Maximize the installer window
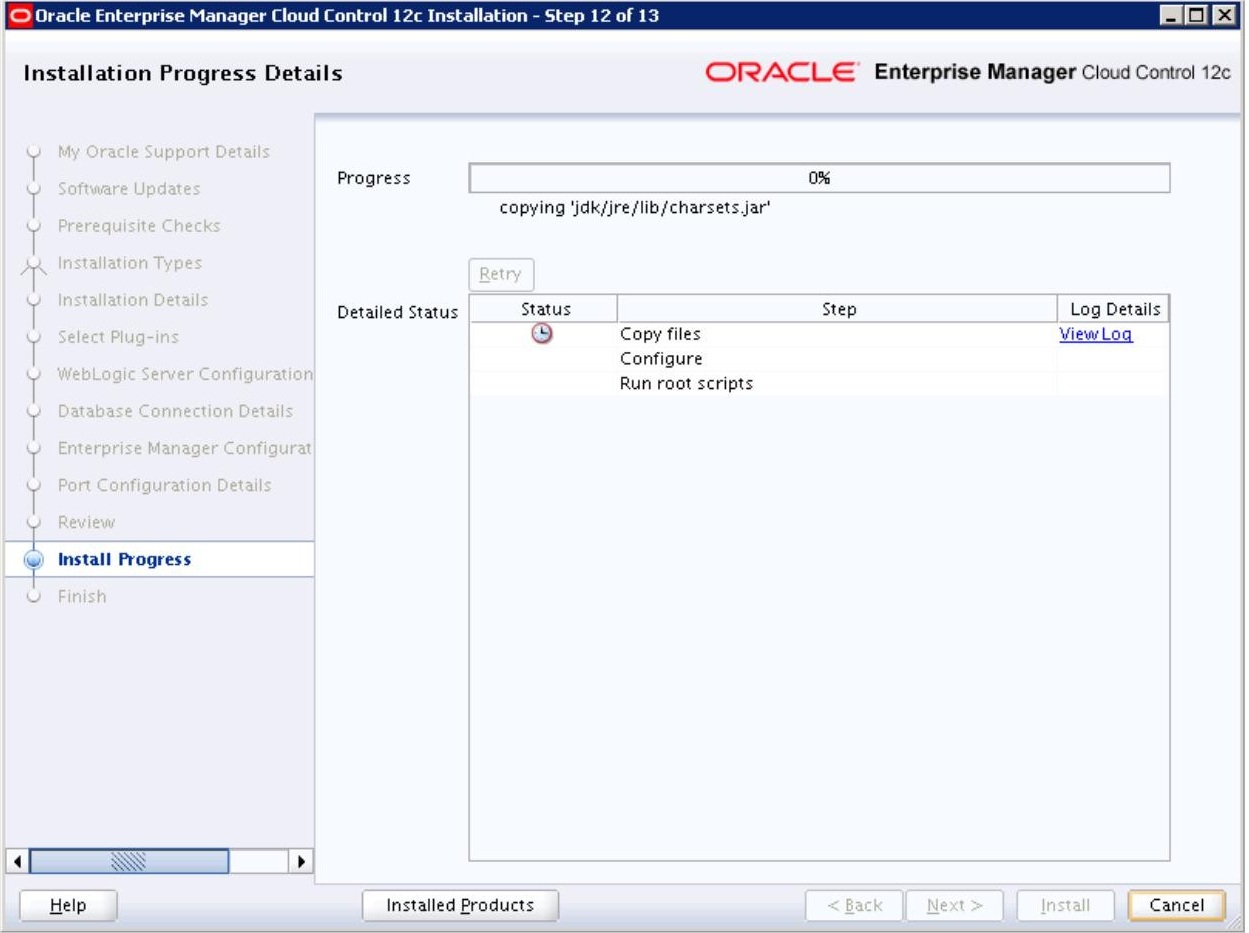The height and width of the screenshot is (933, 1249). coord(1199,16)
